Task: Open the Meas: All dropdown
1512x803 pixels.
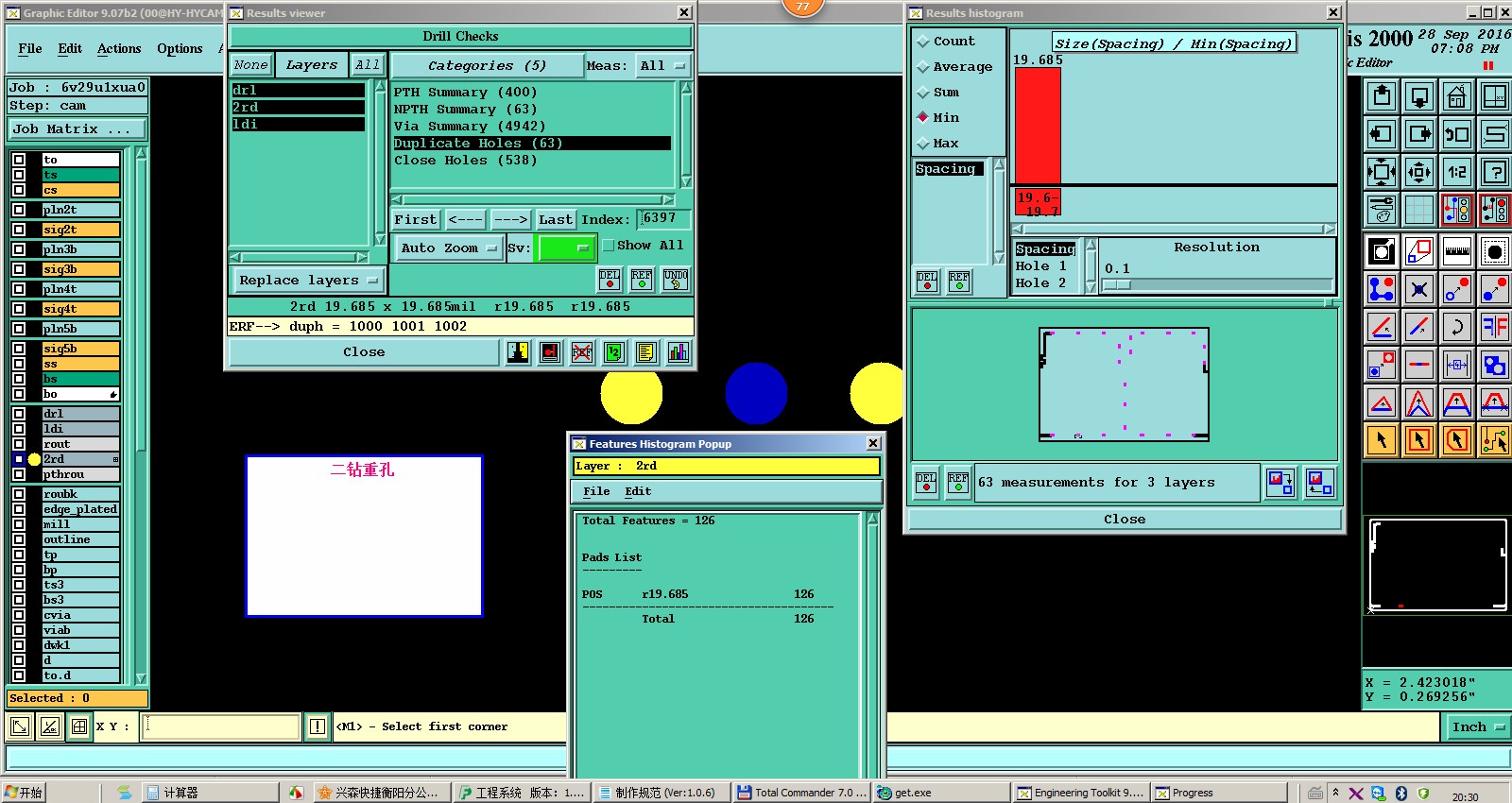Action: (662, 66)
